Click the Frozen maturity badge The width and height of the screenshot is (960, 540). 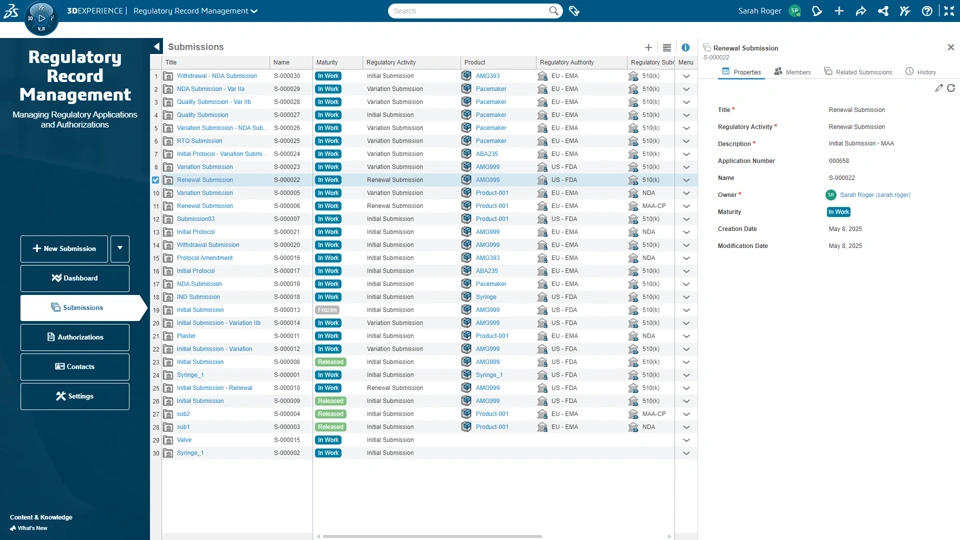[x=328, y=310]
